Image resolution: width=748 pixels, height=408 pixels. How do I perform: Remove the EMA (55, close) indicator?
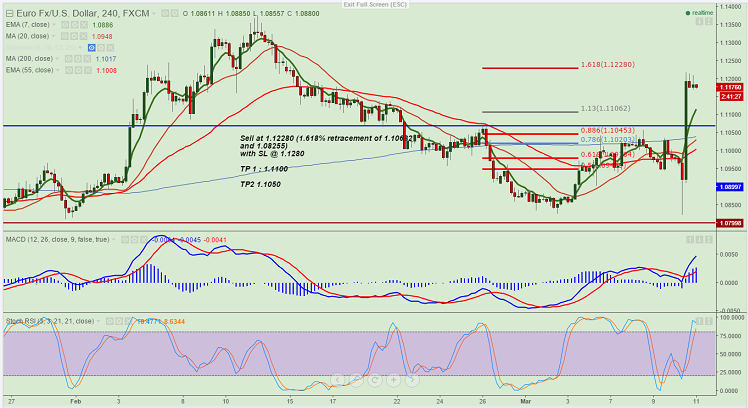(87, 70)
